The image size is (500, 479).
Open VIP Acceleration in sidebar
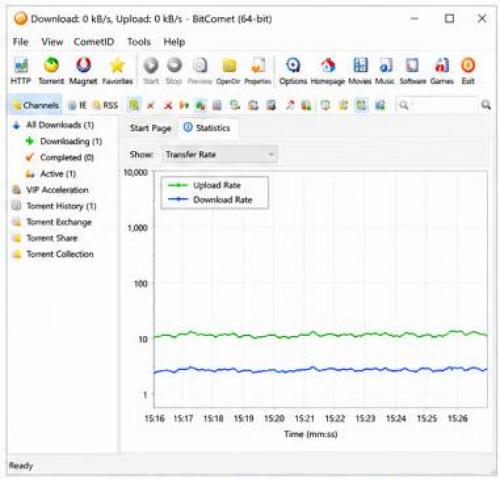(x=57, y=190)
